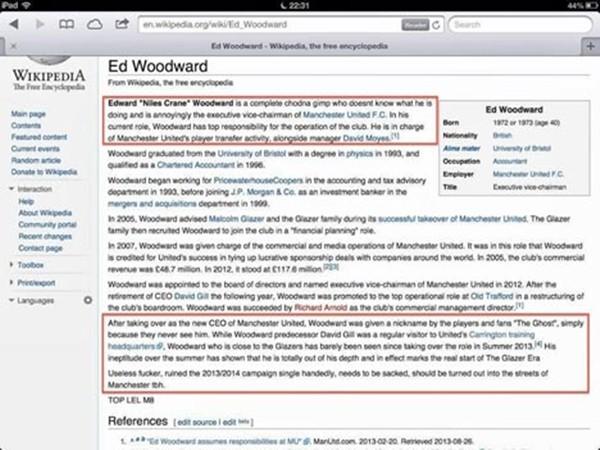Click the Ed Woodward page heading
The height and width of the screenshot is (450, 600).
pos(158,66)
